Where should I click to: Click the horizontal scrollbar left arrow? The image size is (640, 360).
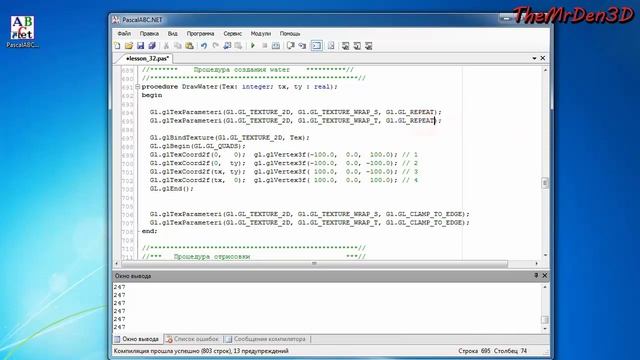tap(117, 264)
